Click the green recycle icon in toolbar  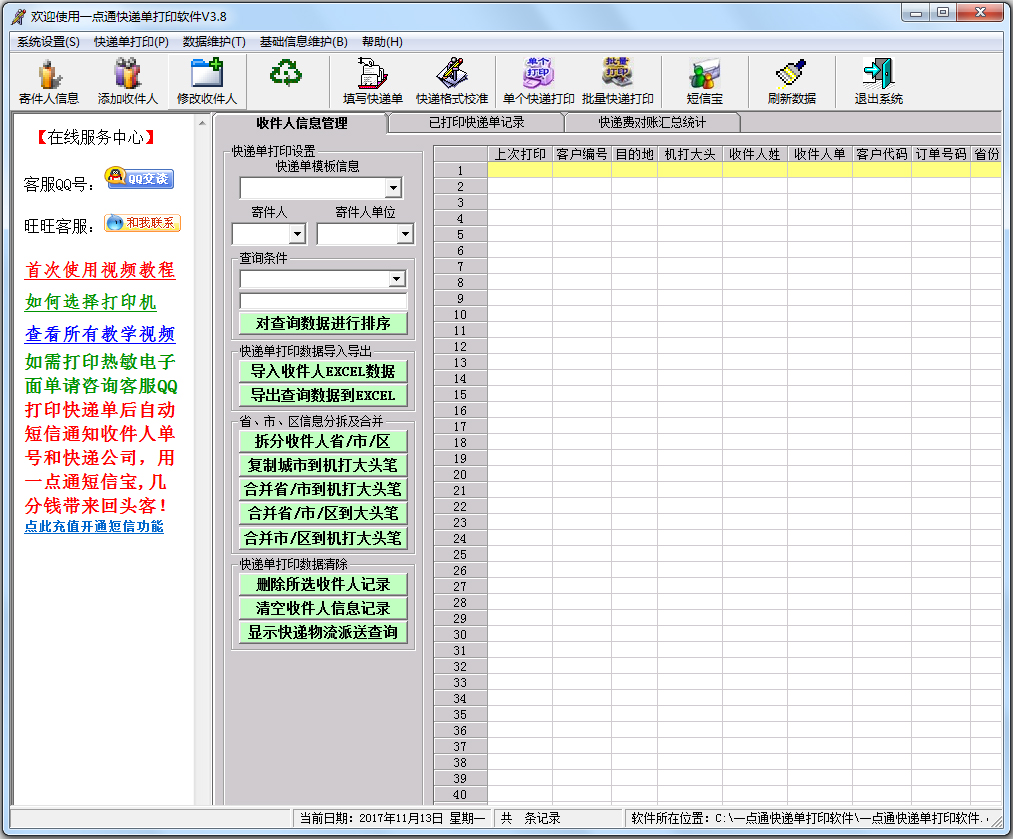(286, 73)
